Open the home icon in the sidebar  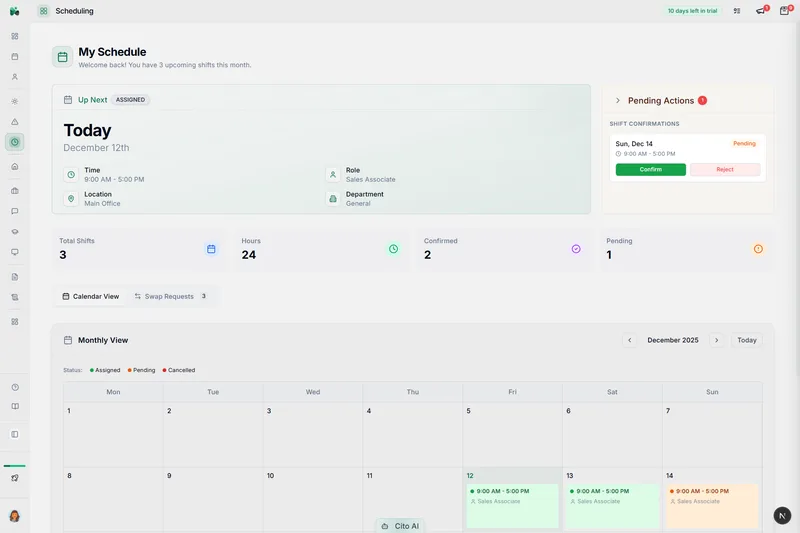15,166
